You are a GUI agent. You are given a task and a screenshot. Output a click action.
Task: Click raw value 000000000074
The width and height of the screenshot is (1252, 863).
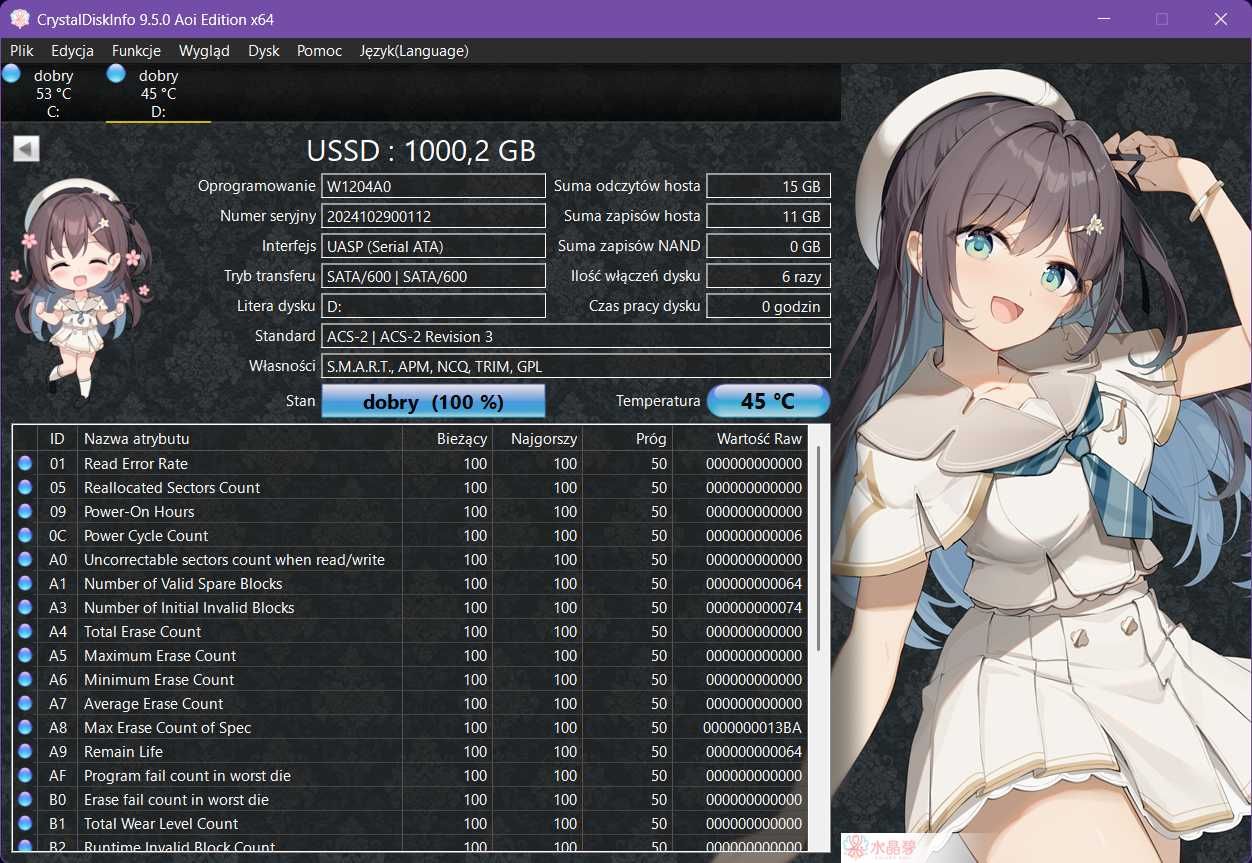tap(754, 607)
